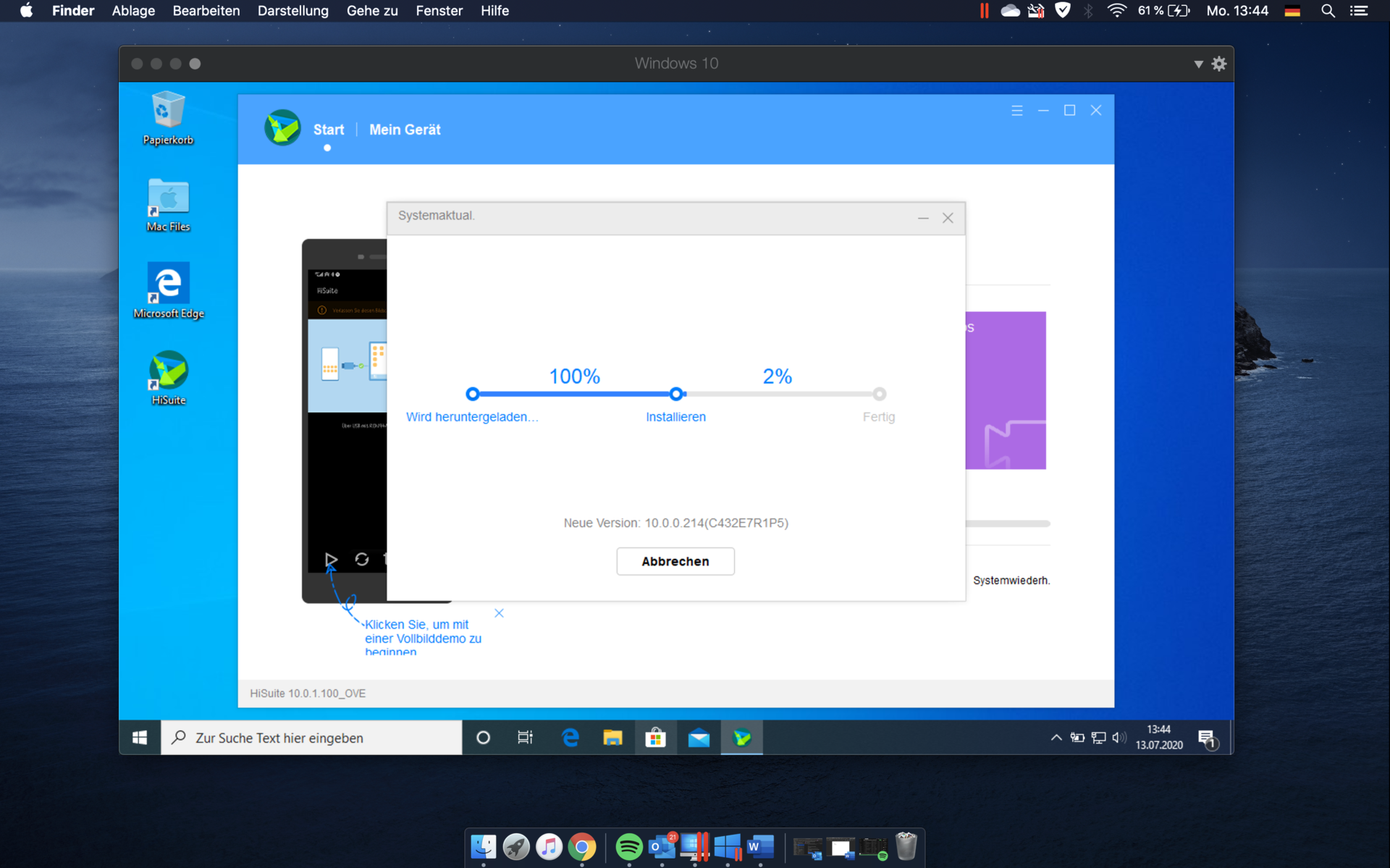This screenshot has width=1390, height=868.
Task: Launch Edge from the Windows taskbar
Action: (570, 738)
